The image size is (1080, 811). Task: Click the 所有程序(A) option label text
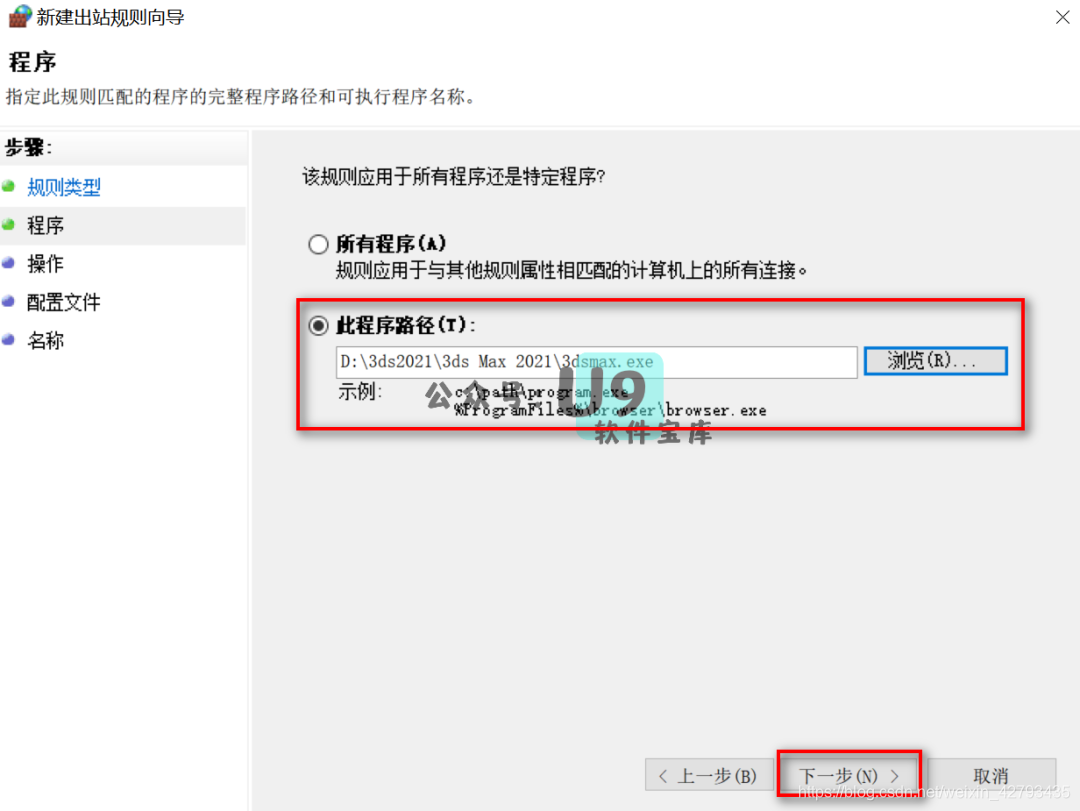tap(391, 243)
